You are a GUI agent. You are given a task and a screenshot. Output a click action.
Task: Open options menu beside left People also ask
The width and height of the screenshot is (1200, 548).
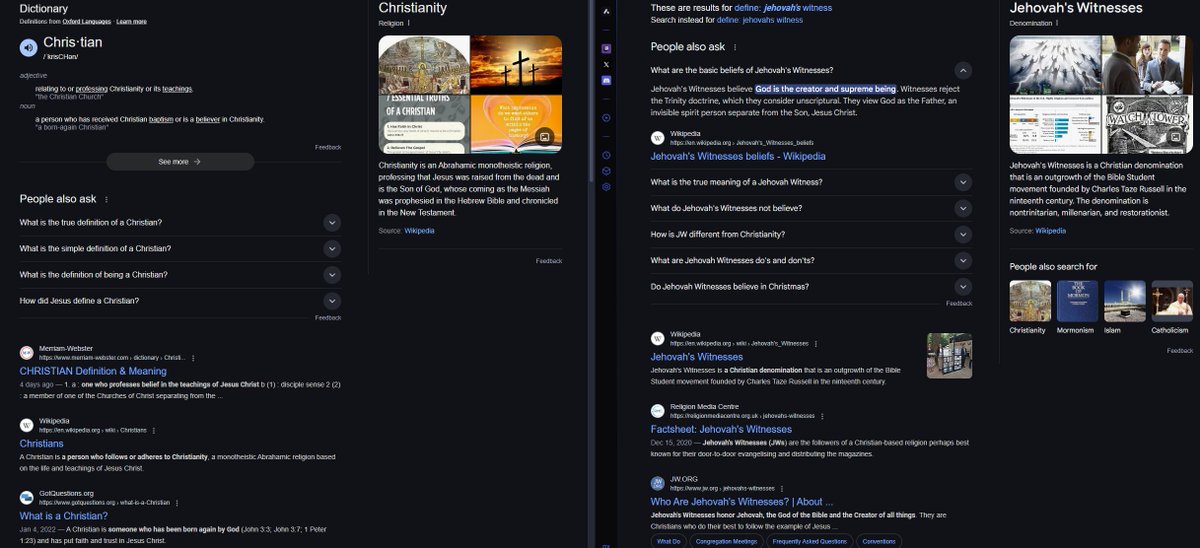[x=106, y=200]
